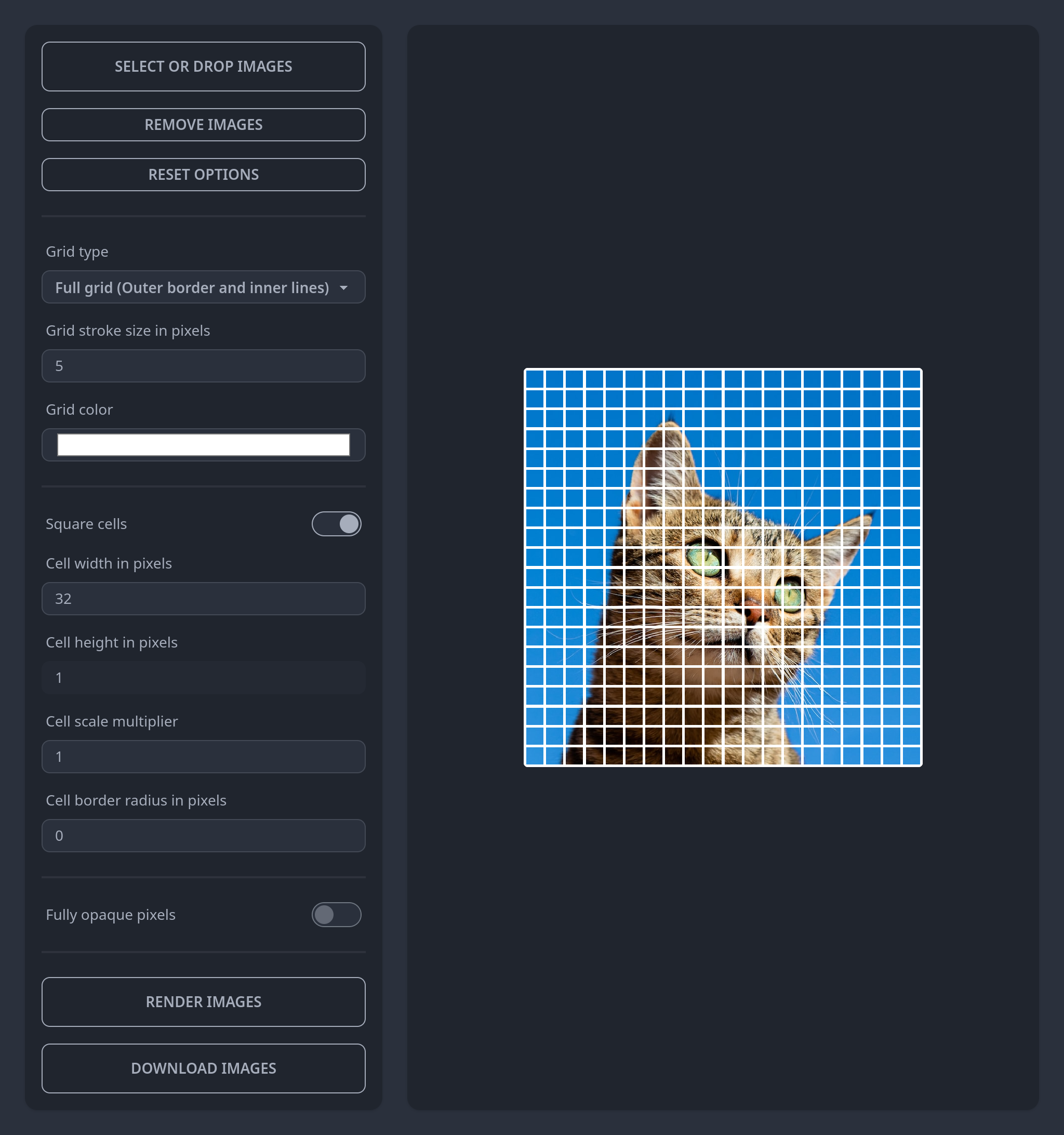This screenshot has height=1135, width=1064.
Task: Open the white Grid color picker
Action: (203, 445)
